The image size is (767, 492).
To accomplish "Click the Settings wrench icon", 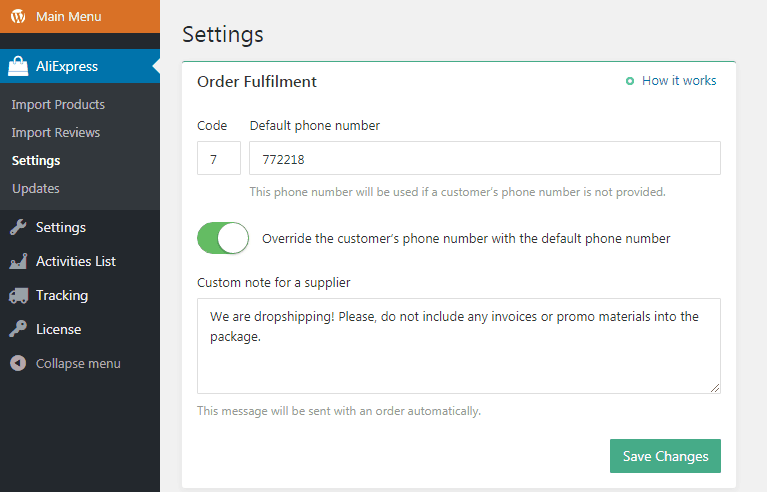I will click(x=18, y=227).
